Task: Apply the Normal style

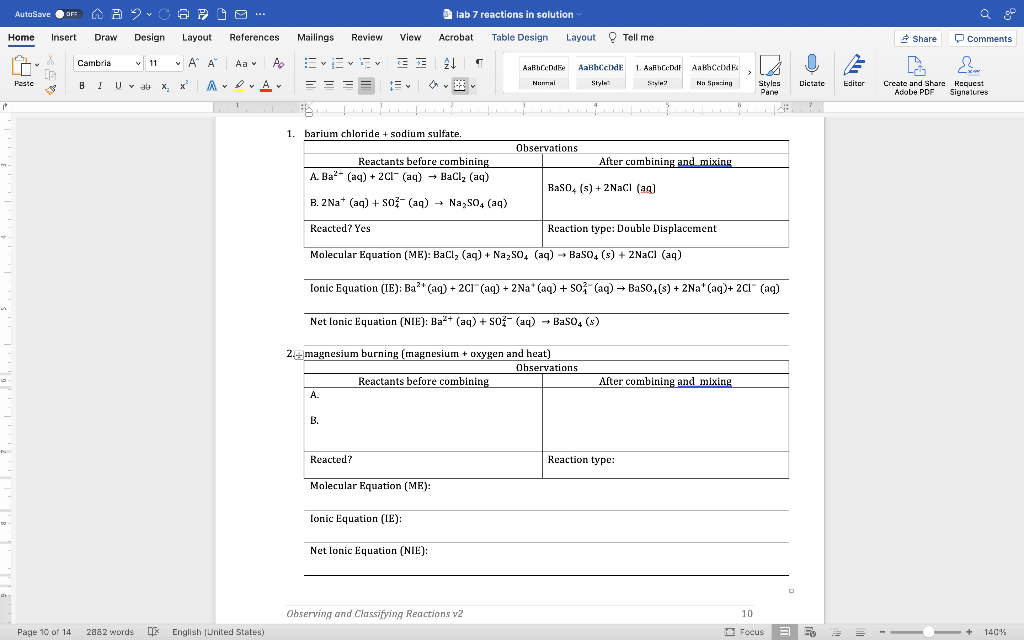Action: [543, 72]
